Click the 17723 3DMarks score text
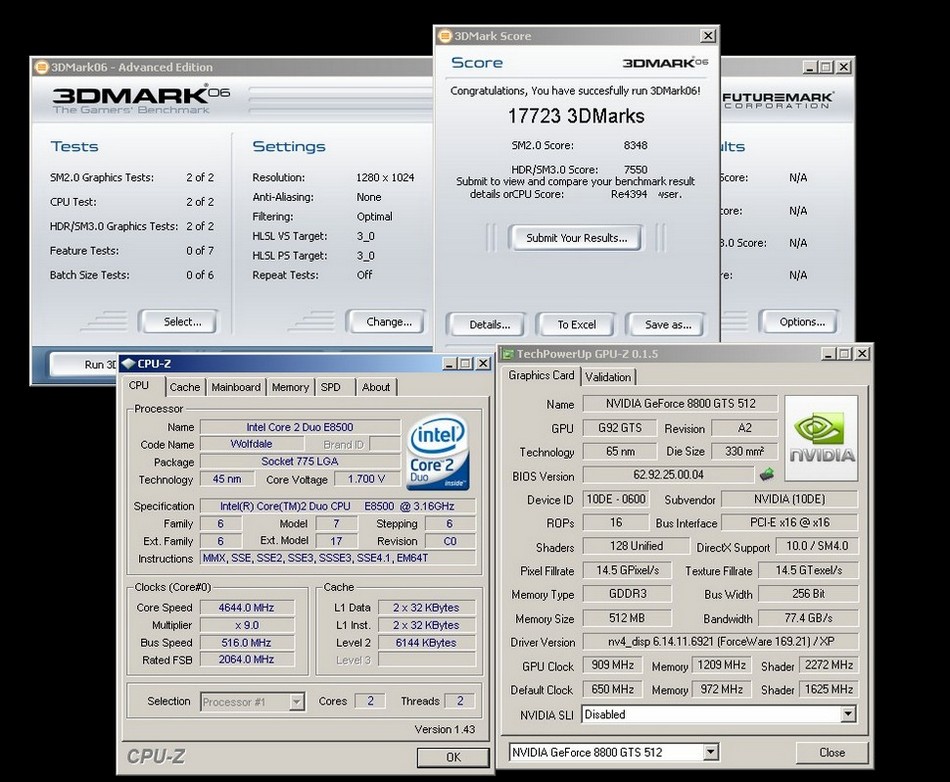 576,116
